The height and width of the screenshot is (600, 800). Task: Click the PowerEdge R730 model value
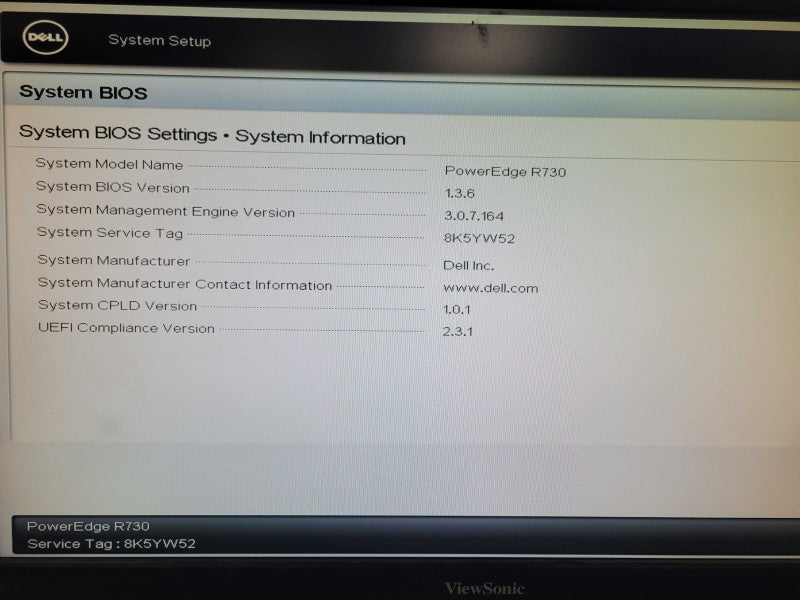(505, 171)
